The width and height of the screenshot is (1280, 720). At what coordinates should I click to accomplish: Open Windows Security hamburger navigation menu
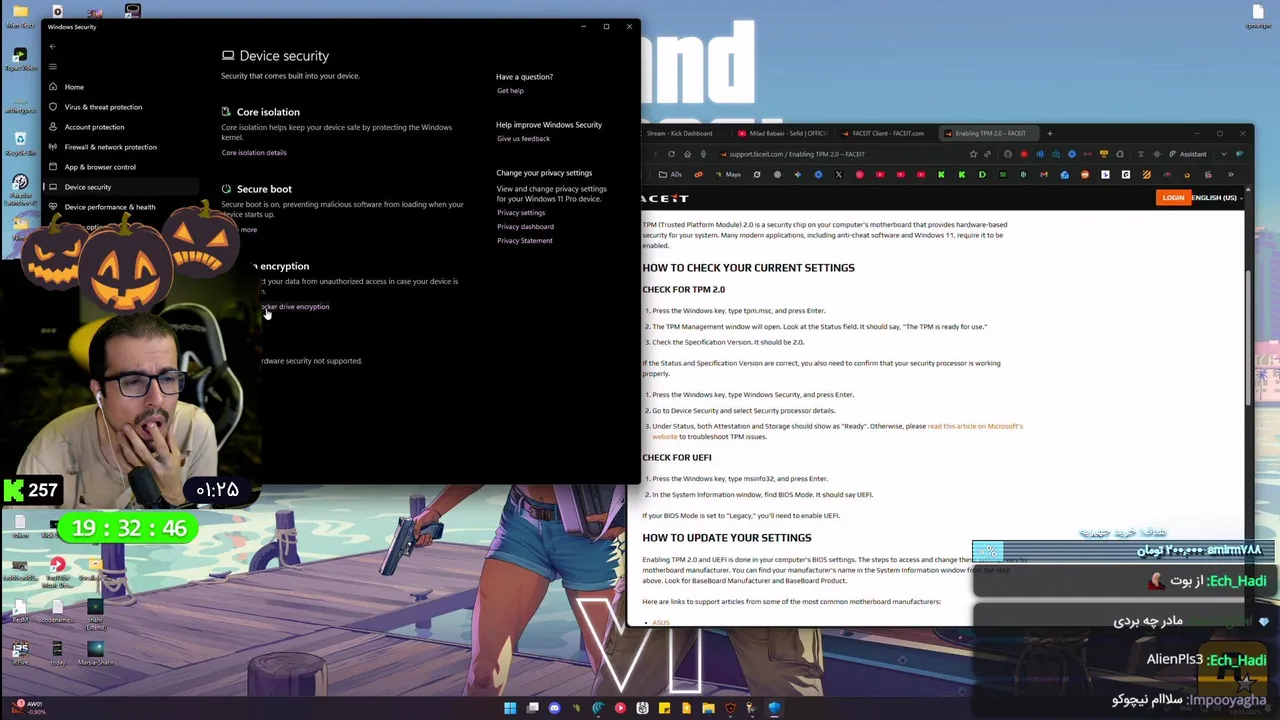pyautogui.click(x=53, y=67)
